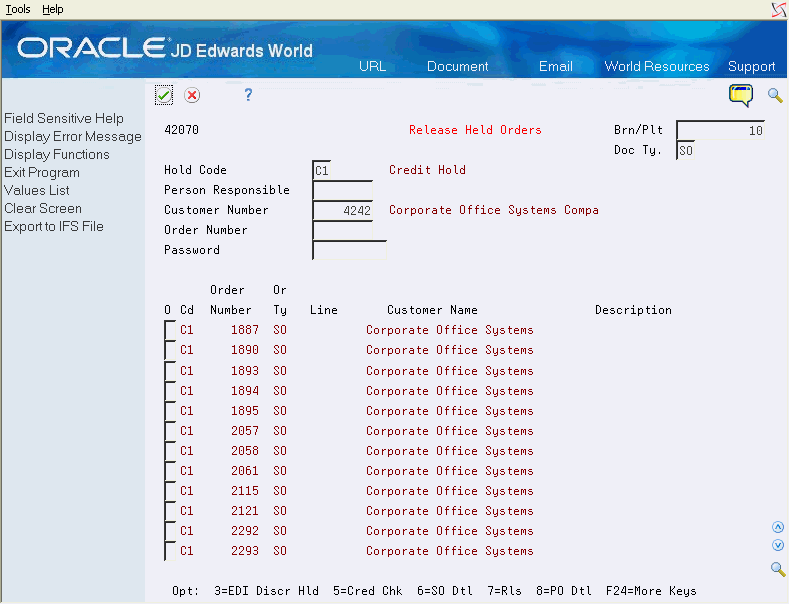Image resolution: width=789 pixels, height=604 pixels.
Task: Focus the Order Number input field
Action: [x=343, y=230]
